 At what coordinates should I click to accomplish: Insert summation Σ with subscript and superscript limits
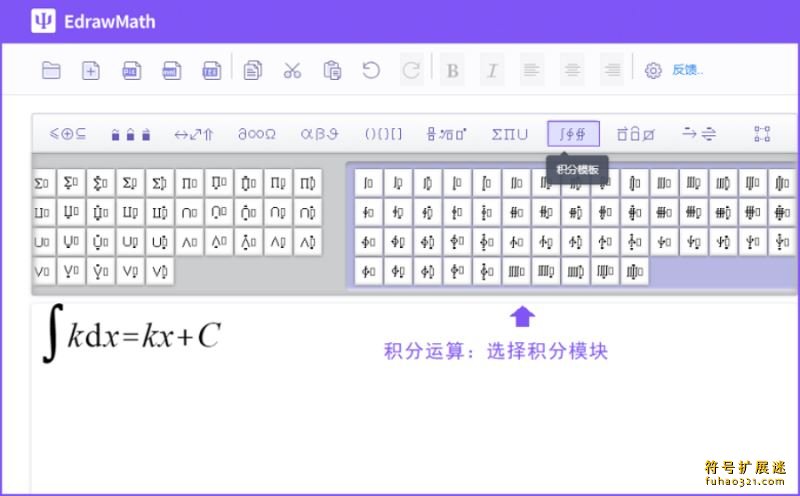[160, 183]
